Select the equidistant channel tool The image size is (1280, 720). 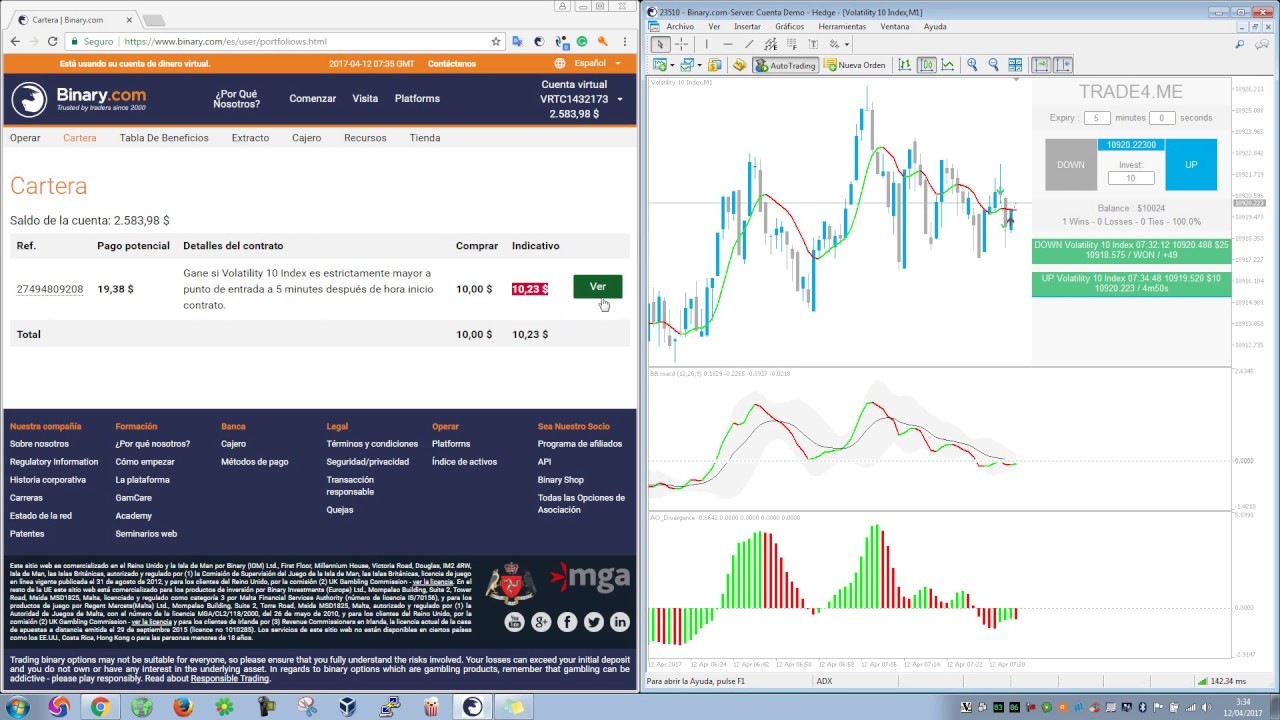coord(770,44)
